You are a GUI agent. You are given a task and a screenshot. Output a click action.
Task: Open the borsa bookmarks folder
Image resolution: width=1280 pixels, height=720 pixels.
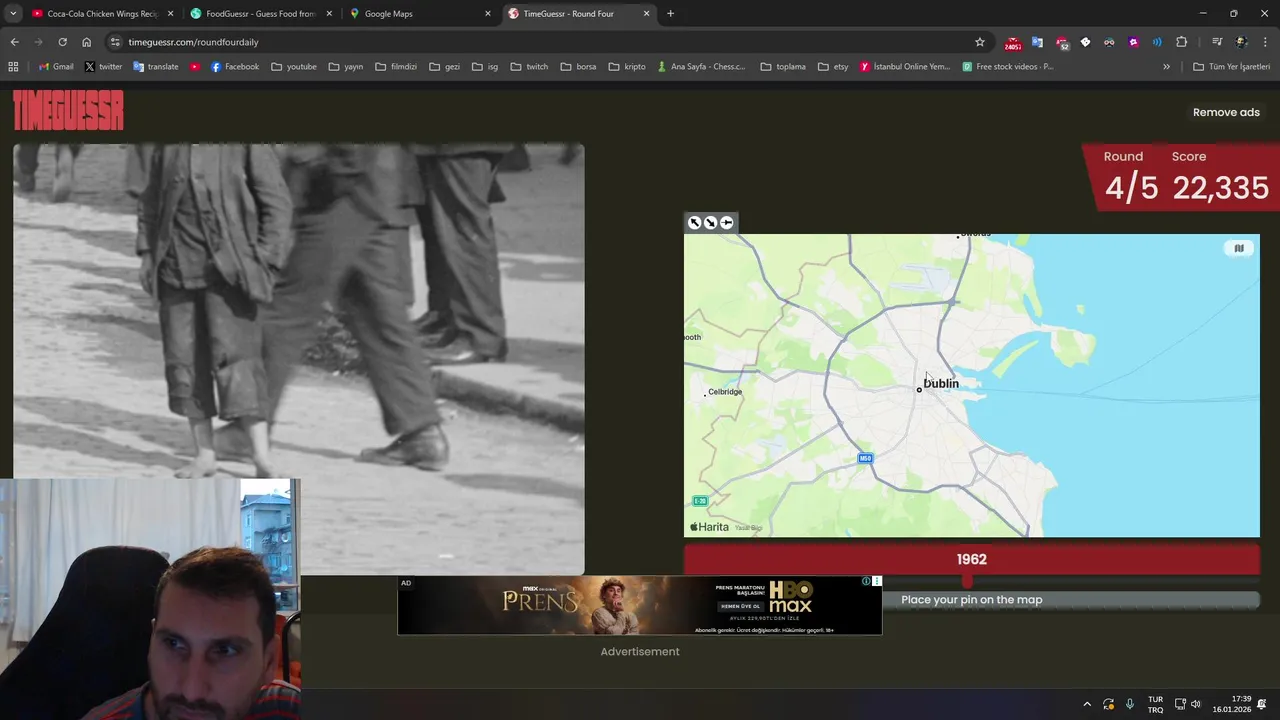[x=578, y=67]
